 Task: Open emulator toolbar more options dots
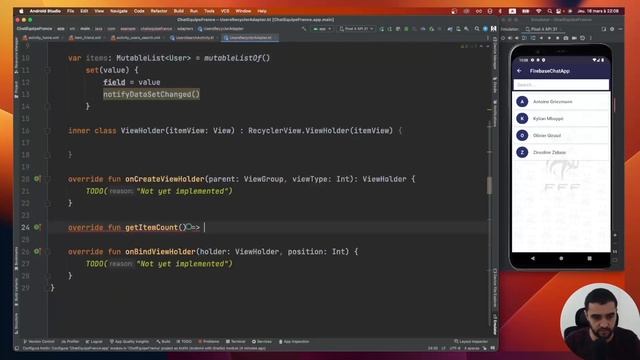click(591, 38)
